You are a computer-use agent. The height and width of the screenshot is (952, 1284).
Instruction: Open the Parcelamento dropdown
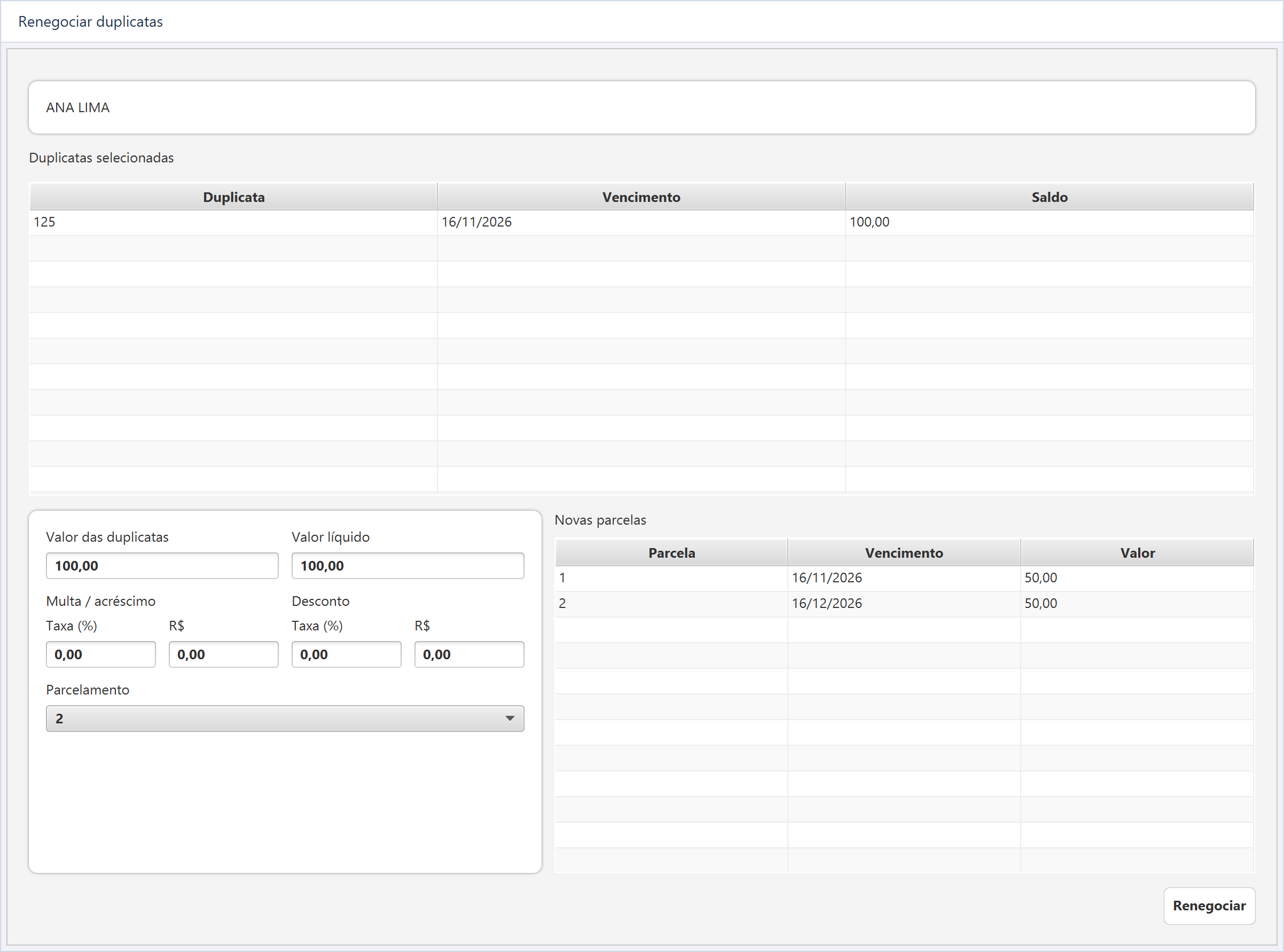(285, 718)
